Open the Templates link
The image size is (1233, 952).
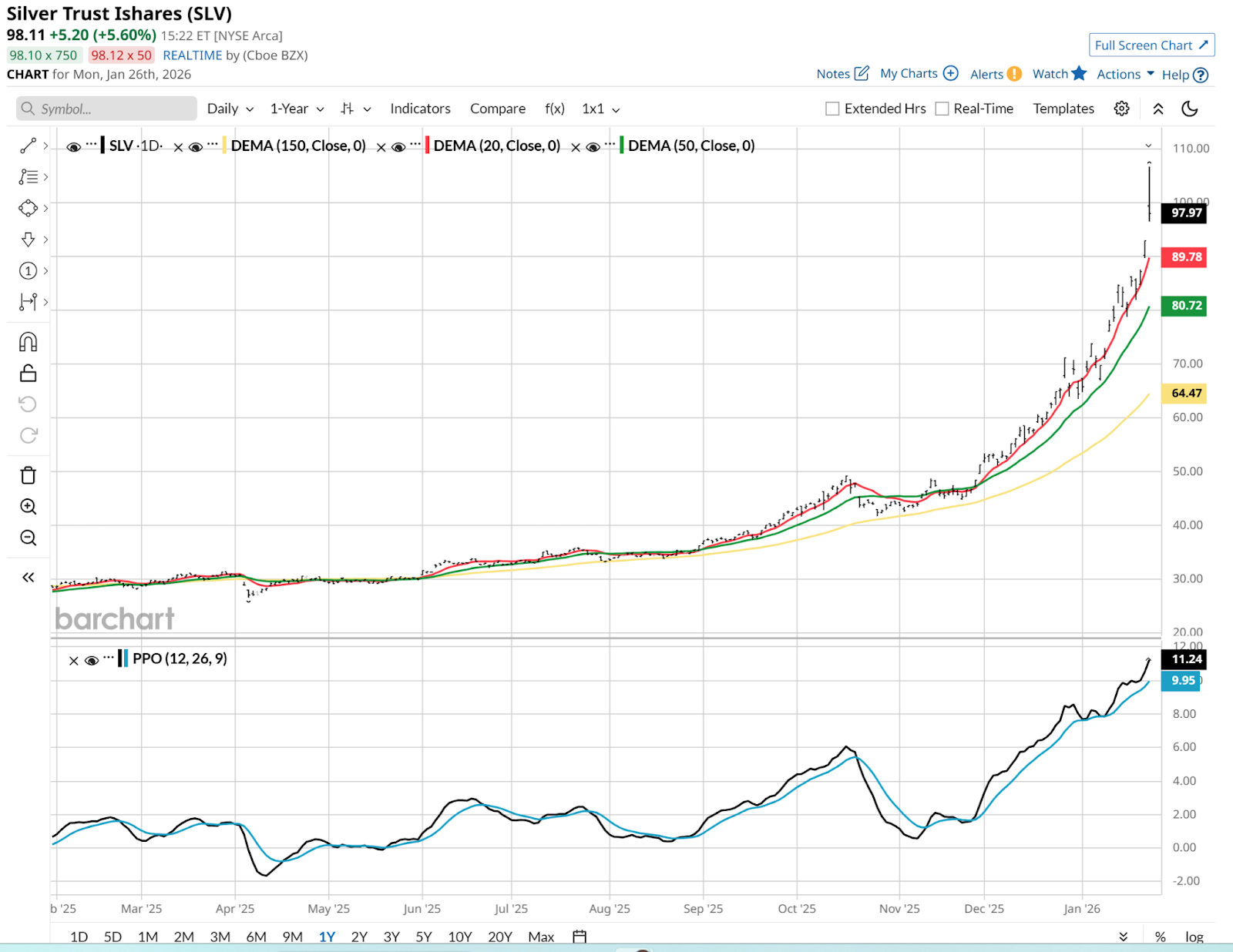pyautogui.click(x=1063, y=109)
